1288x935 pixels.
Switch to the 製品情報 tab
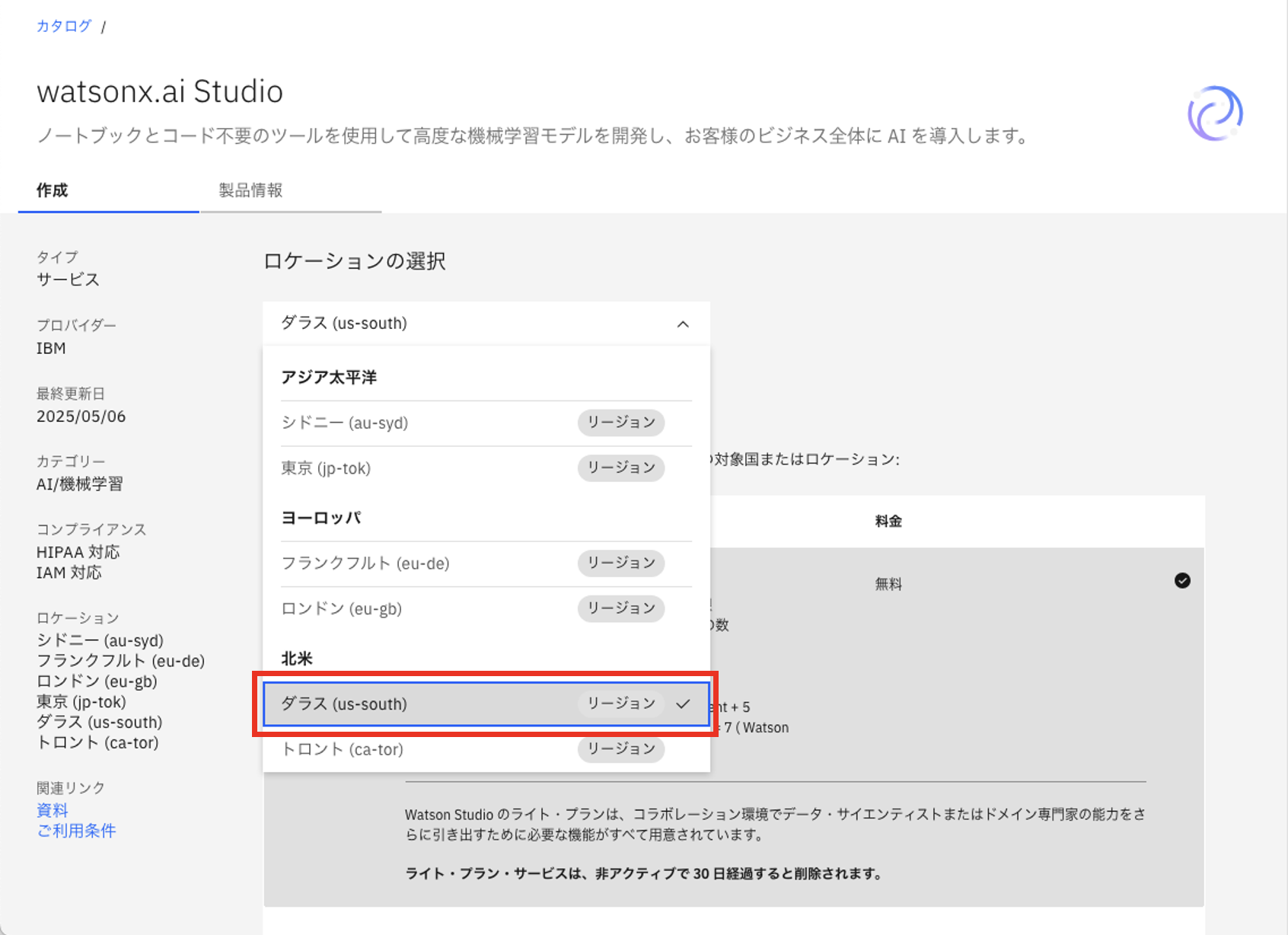coord(250,190)
